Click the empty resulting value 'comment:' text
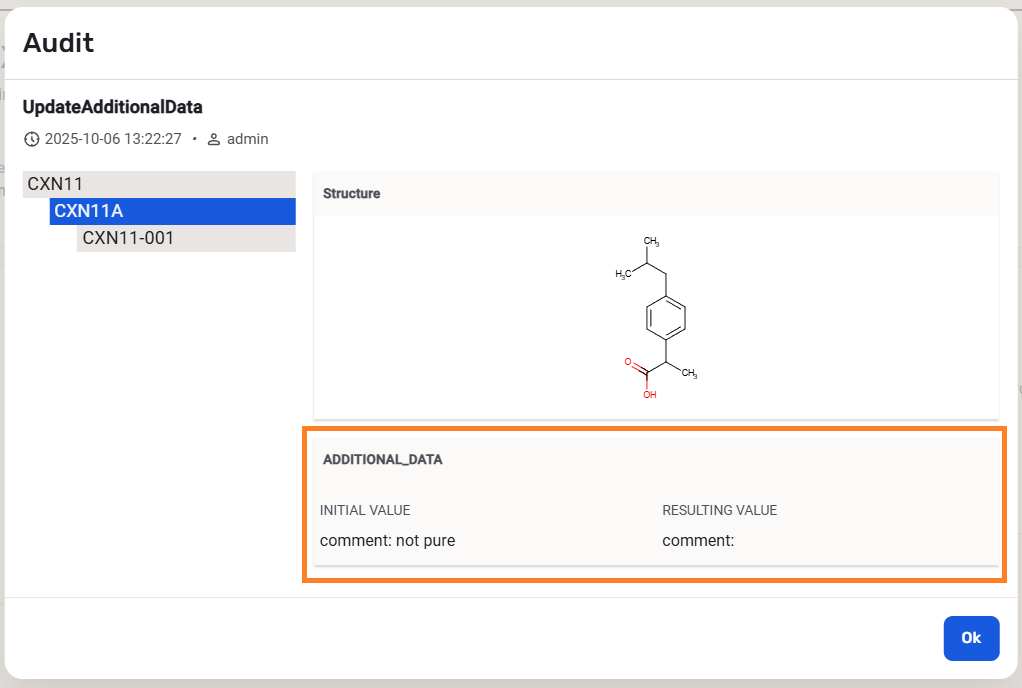The width and height of the screenshot is (1022, 688). click(698, 541)
